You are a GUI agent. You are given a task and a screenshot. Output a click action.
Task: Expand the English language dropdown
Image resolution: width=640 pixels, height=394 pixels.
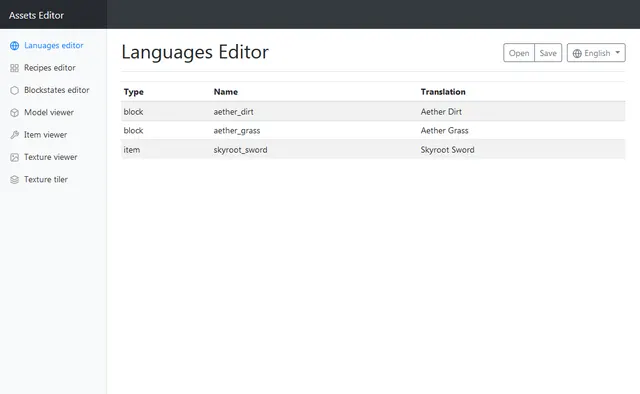tap(596, 53)
